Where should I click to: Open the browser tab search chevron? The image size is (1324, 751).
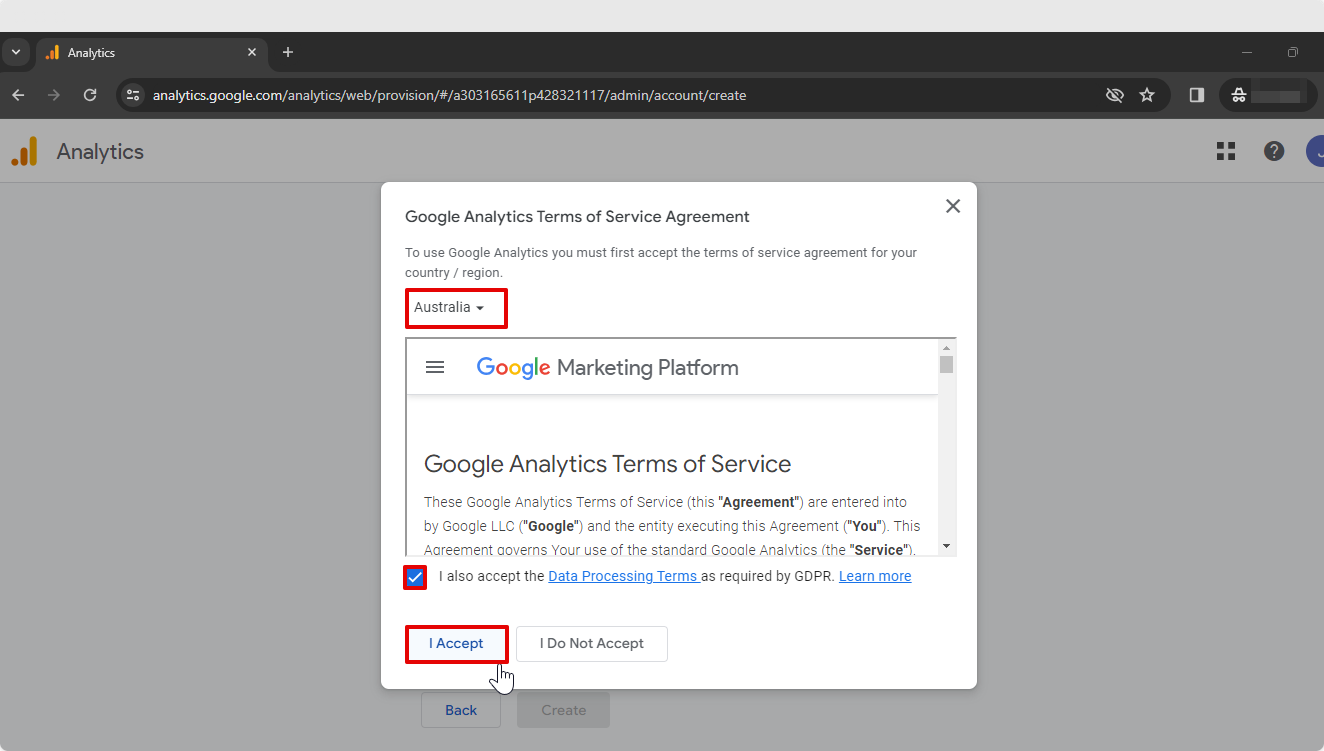(16, 52)
